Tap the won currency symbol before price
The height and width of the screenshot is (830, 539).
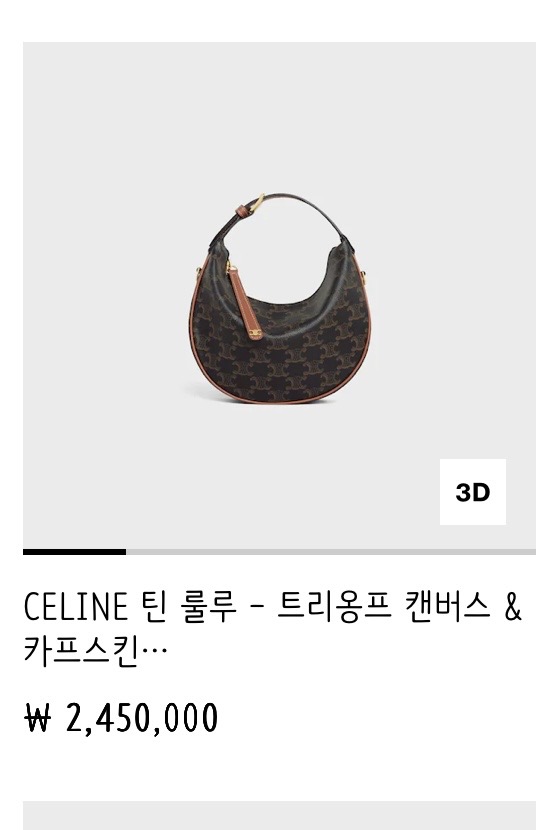point(38,718)
